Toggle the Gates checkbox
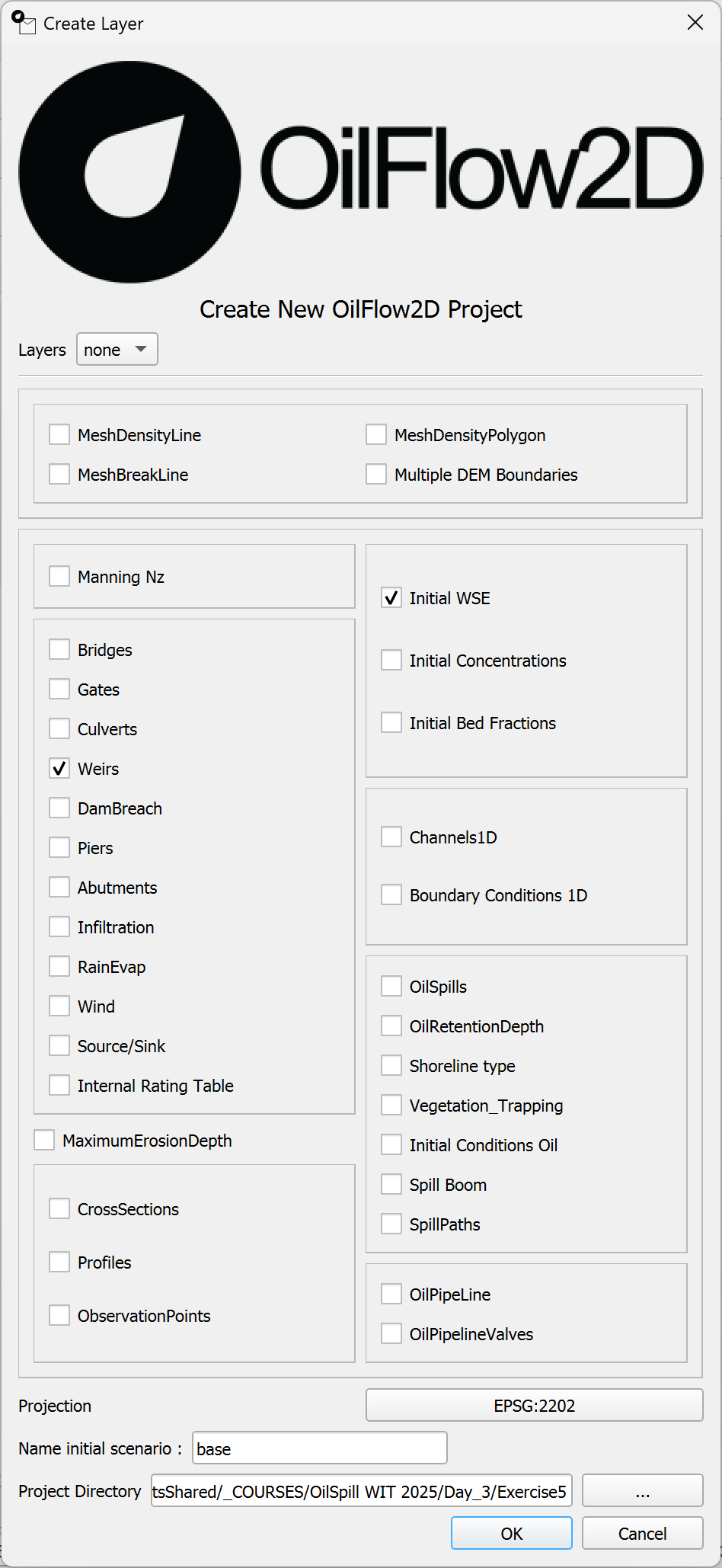The height and width of the screenshot is (1568, 722). coord(59,690)
